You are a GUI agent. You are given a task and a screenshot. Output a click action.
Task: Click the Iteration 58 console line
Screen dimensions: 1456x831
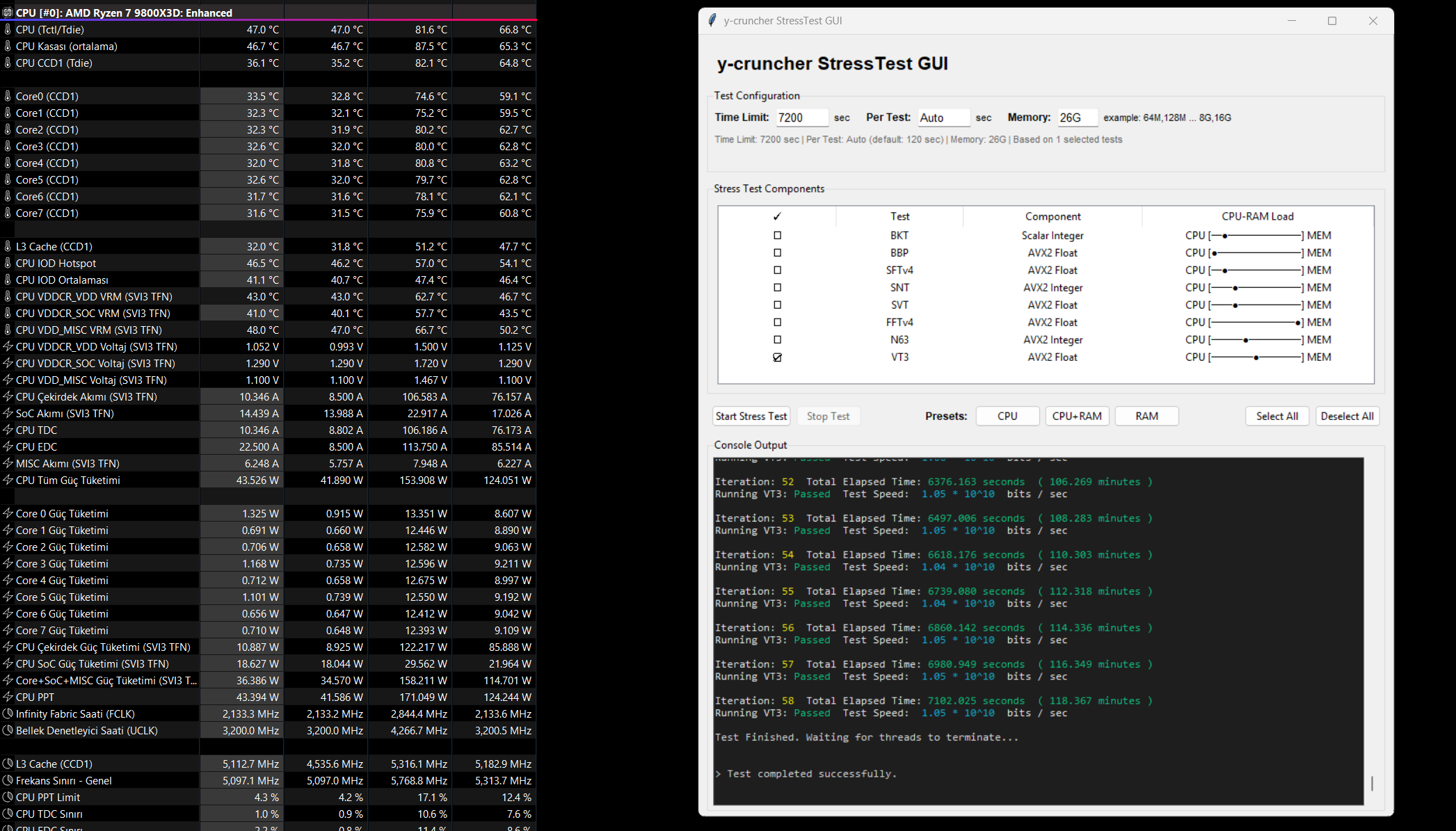pyautogui.click(x=934, y=700)
